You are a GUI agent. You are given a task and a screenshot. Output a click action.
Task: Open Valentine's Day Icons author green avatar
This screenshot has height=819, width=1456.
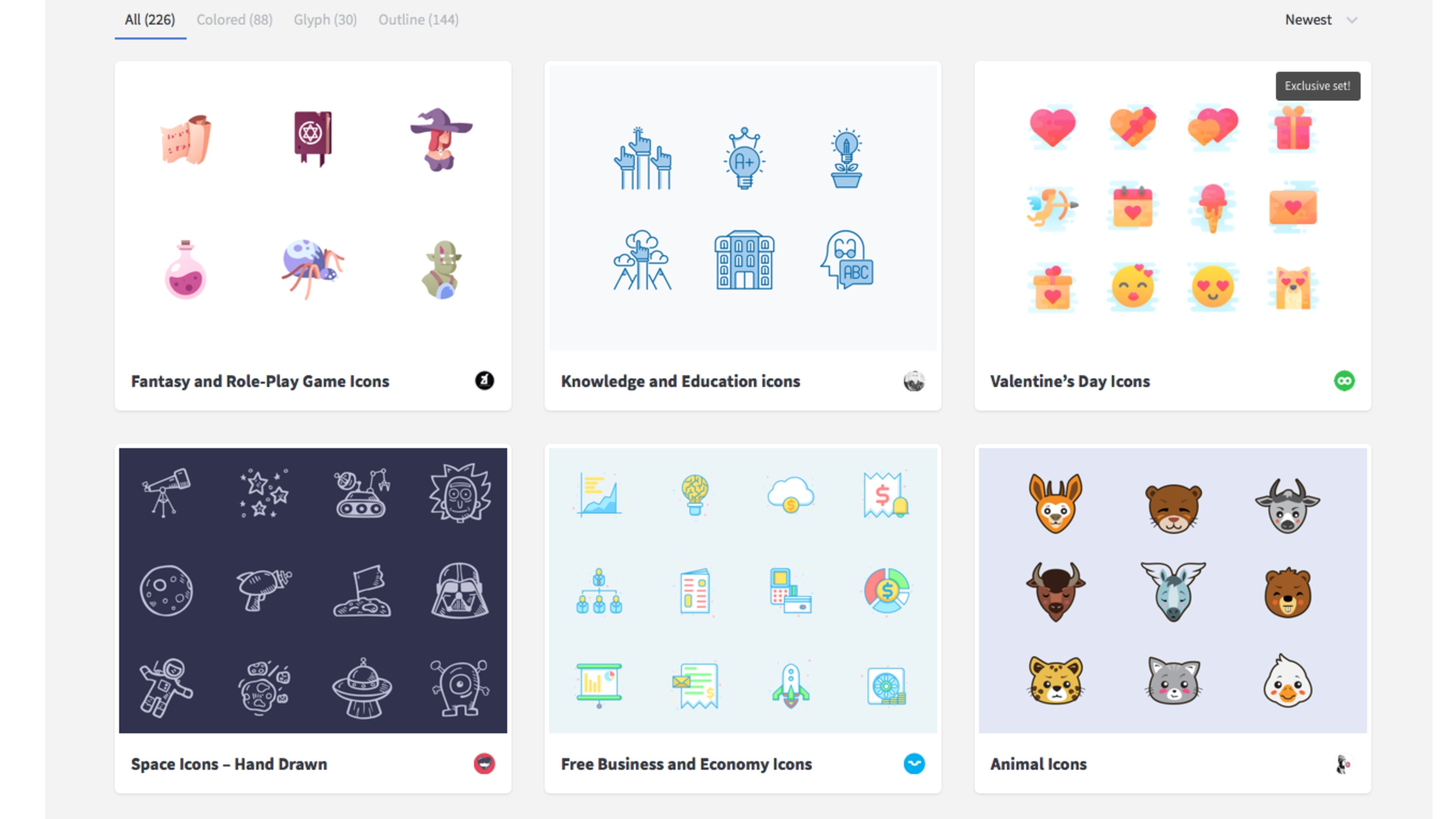[x=1344, y=381]
